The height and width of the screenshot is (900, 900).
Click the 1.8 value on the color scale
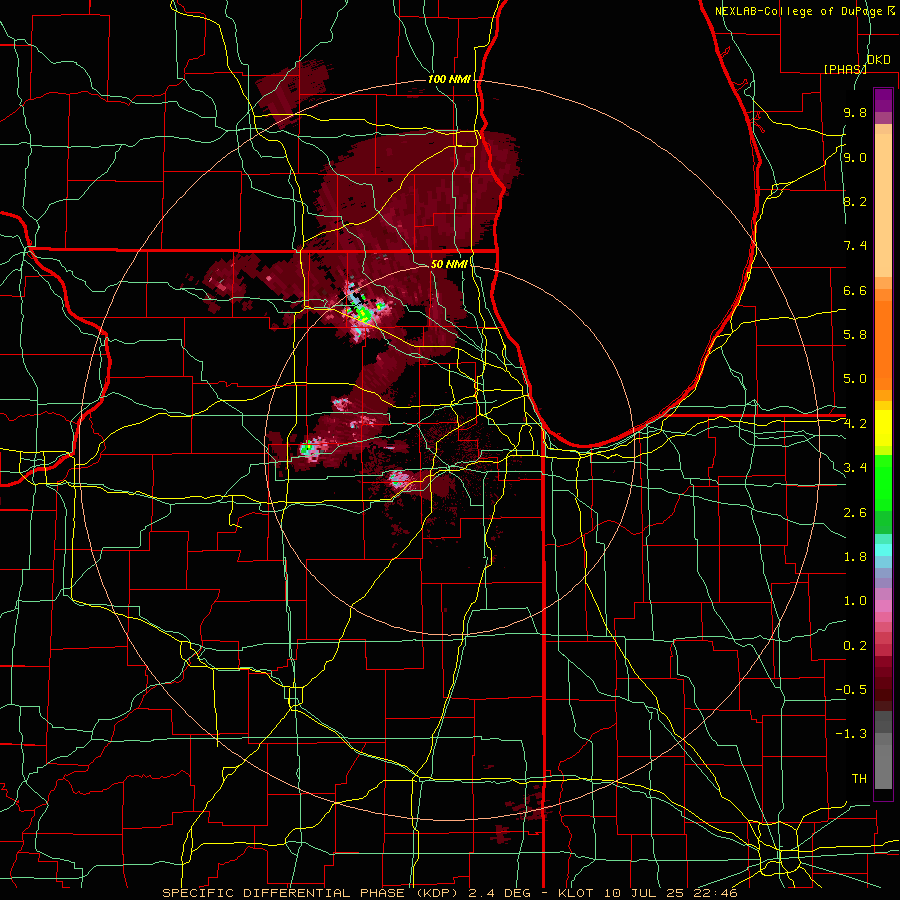[x=855, y=557]
